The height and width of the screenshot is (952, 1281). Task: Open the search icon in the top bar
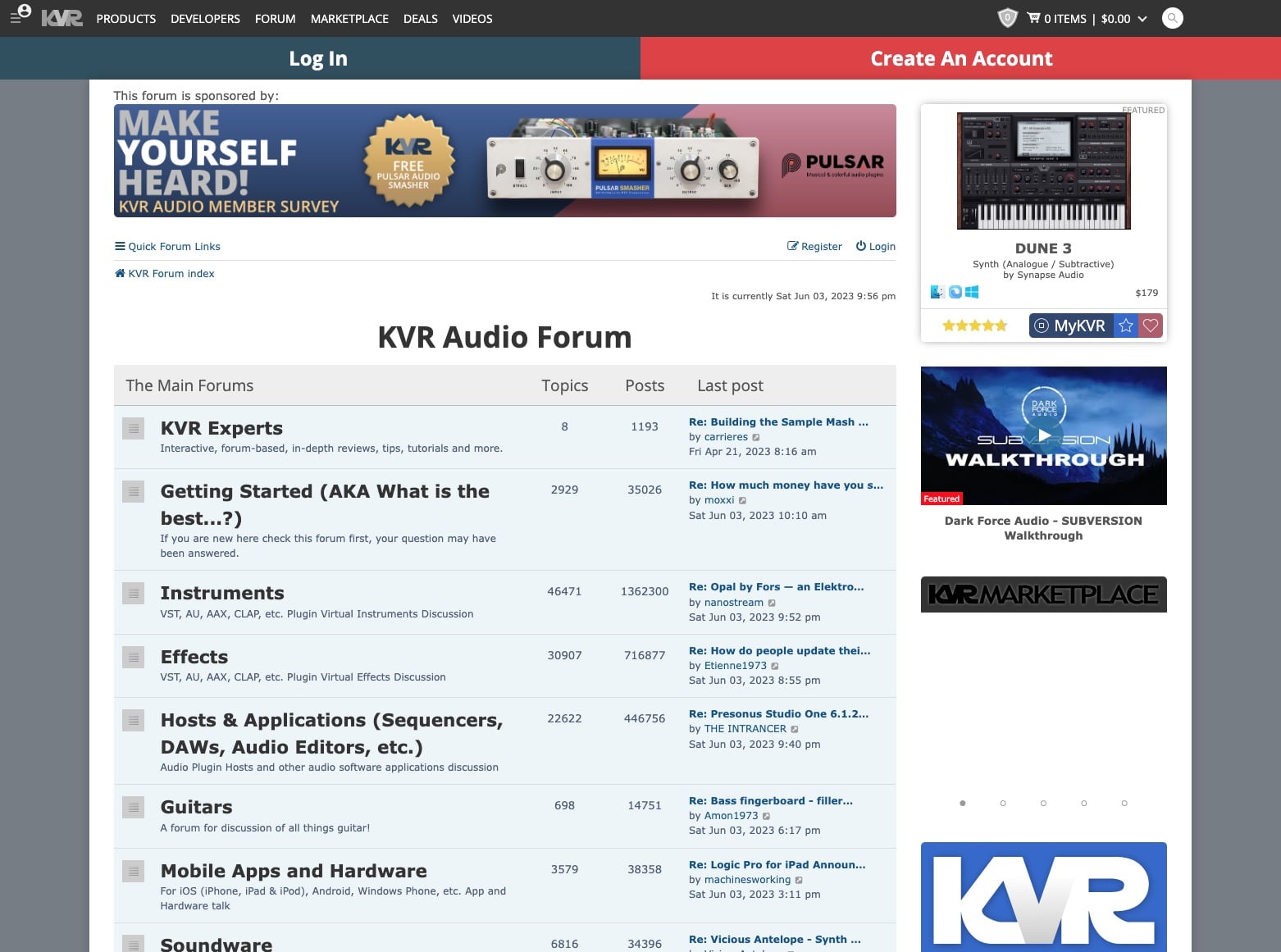point(1172,17)
